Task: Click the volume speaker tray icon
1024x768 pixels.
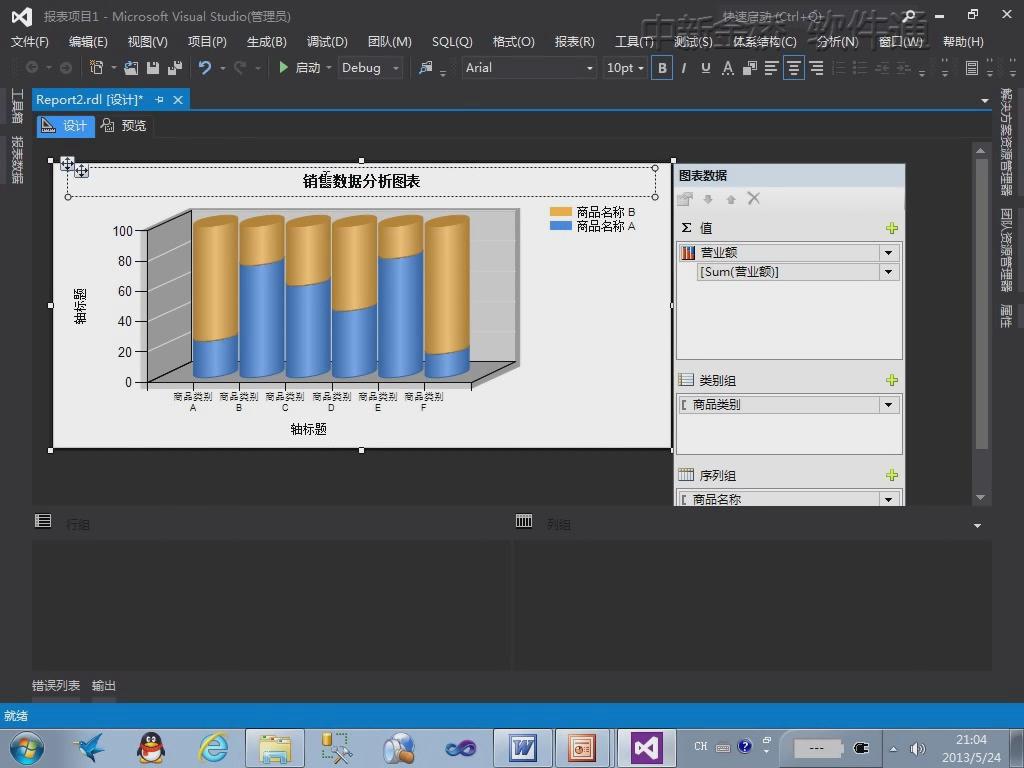Action: point(918,748)
